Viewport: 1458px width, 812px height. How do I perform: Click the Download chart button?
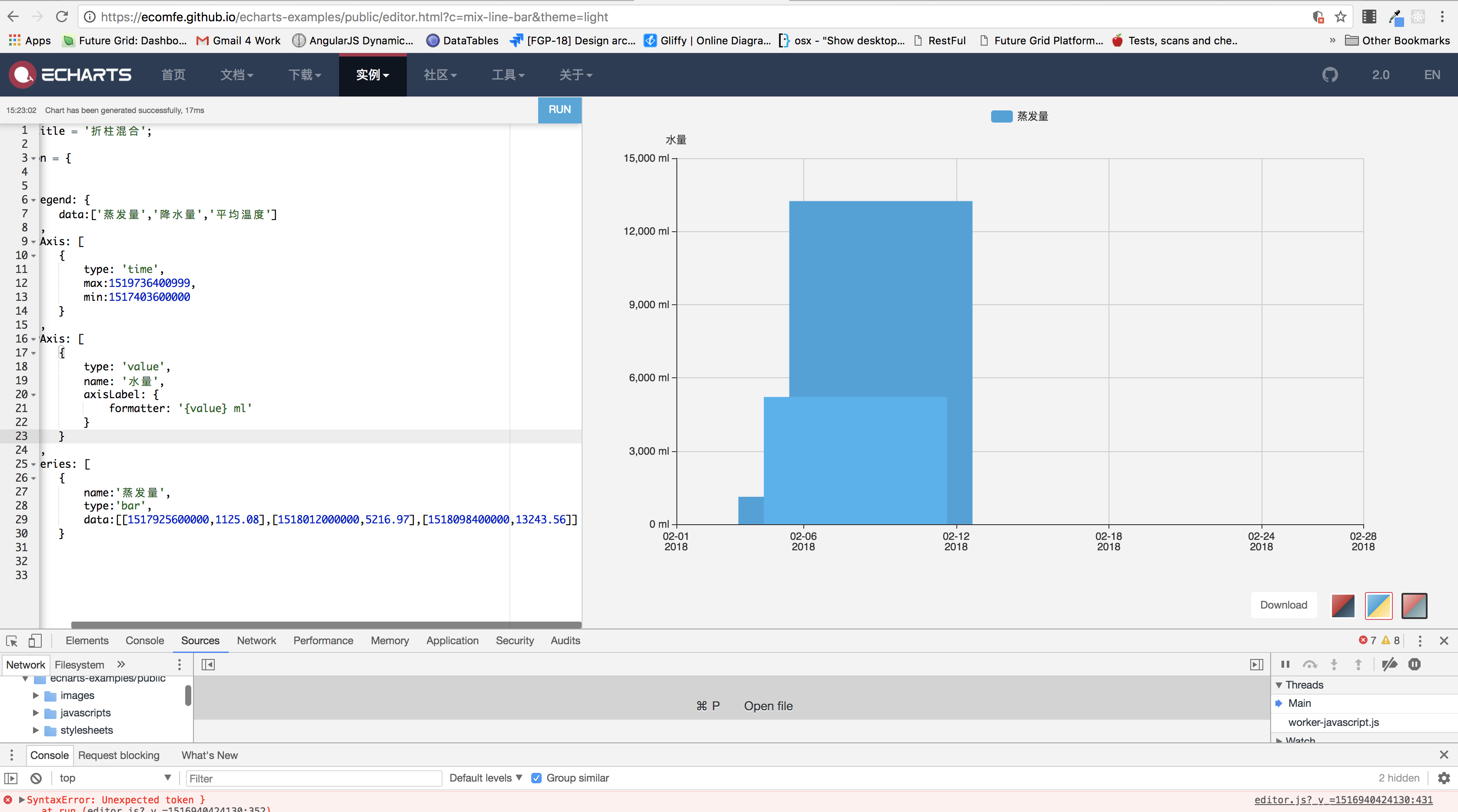[x=1283, y=604]
